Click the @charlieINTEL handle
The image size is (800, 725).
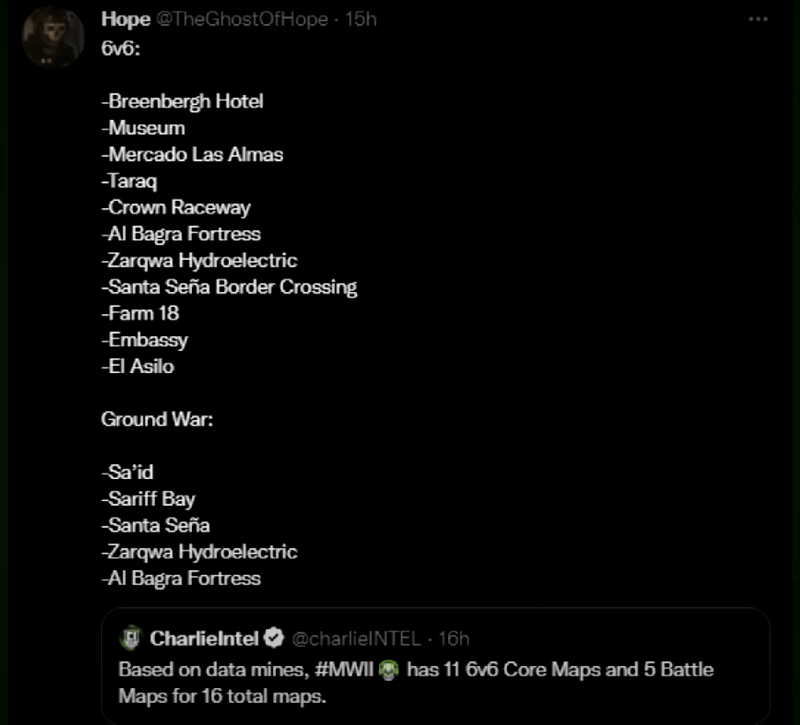[x=355, y=638]
